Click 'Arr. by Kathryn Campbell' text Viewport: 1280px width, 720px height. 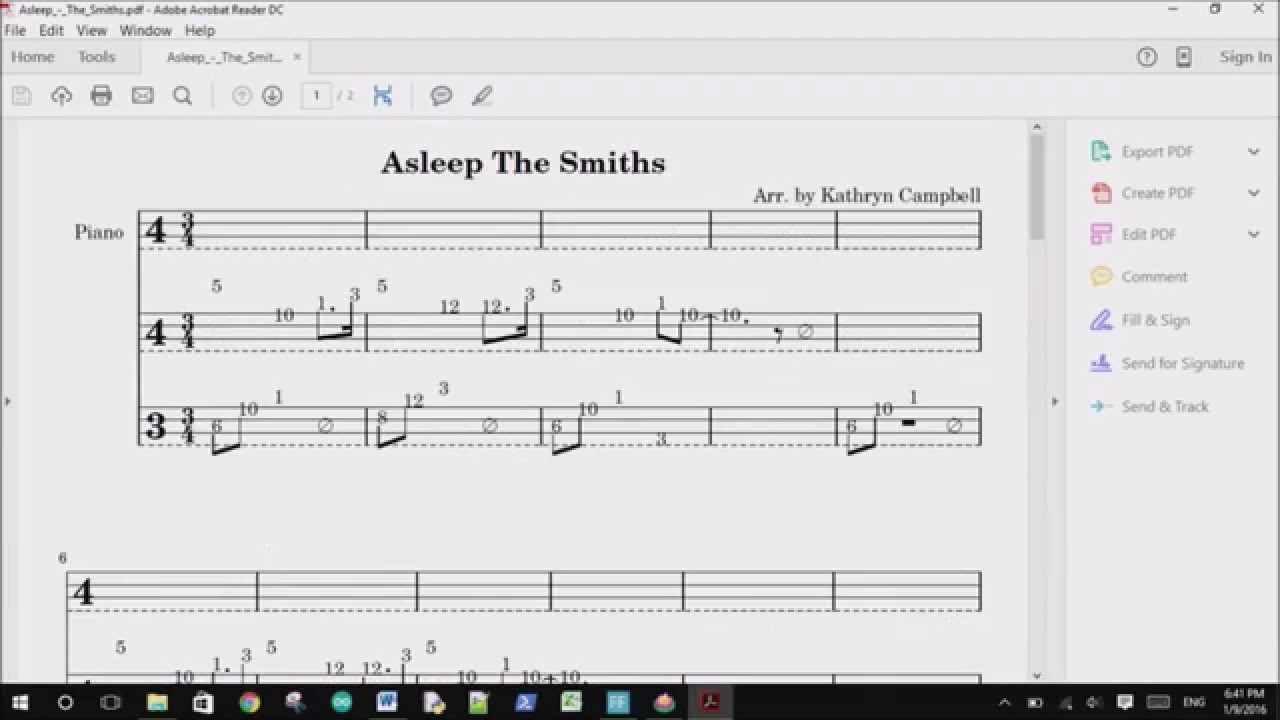coord(867,196)
